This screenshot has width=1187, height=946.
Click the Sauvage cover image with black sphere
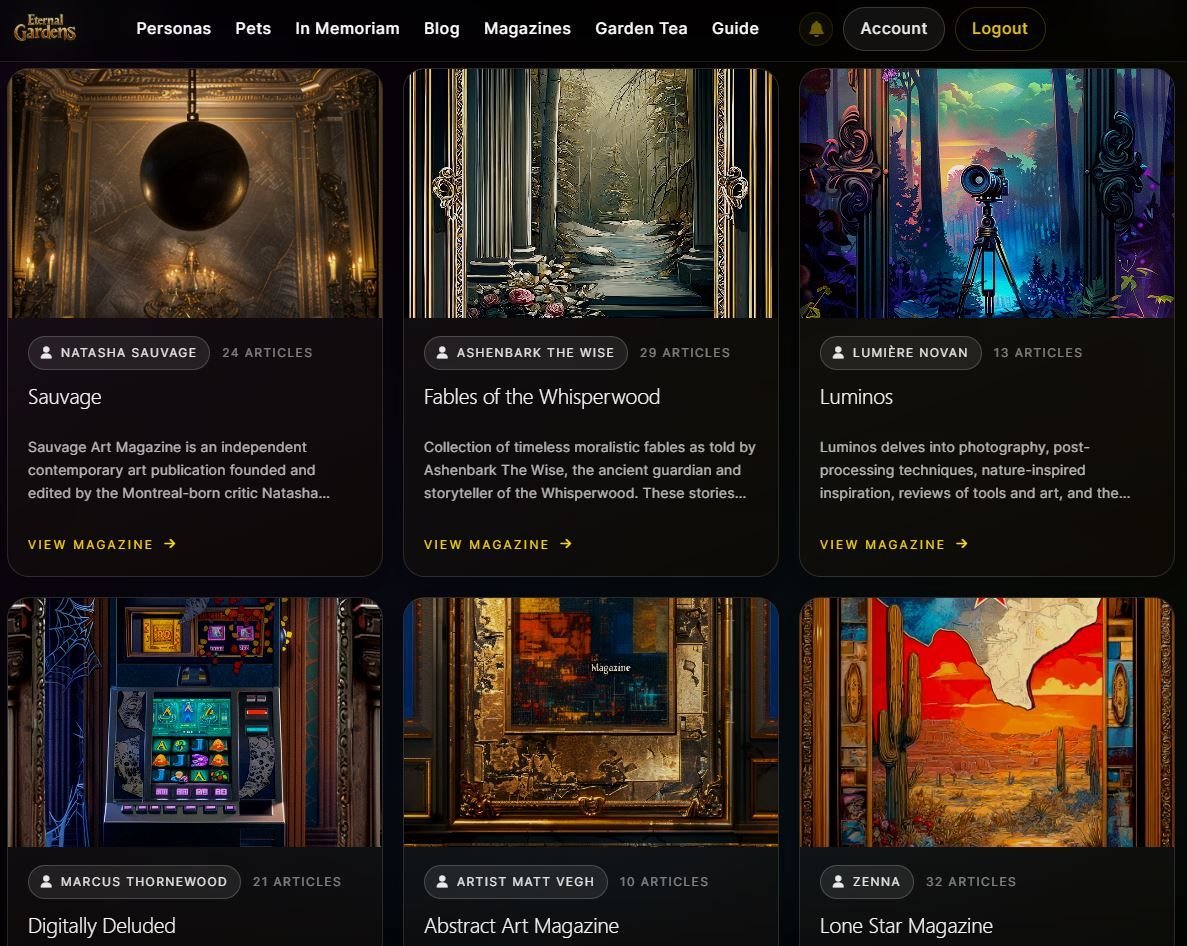tap(195, 193)
